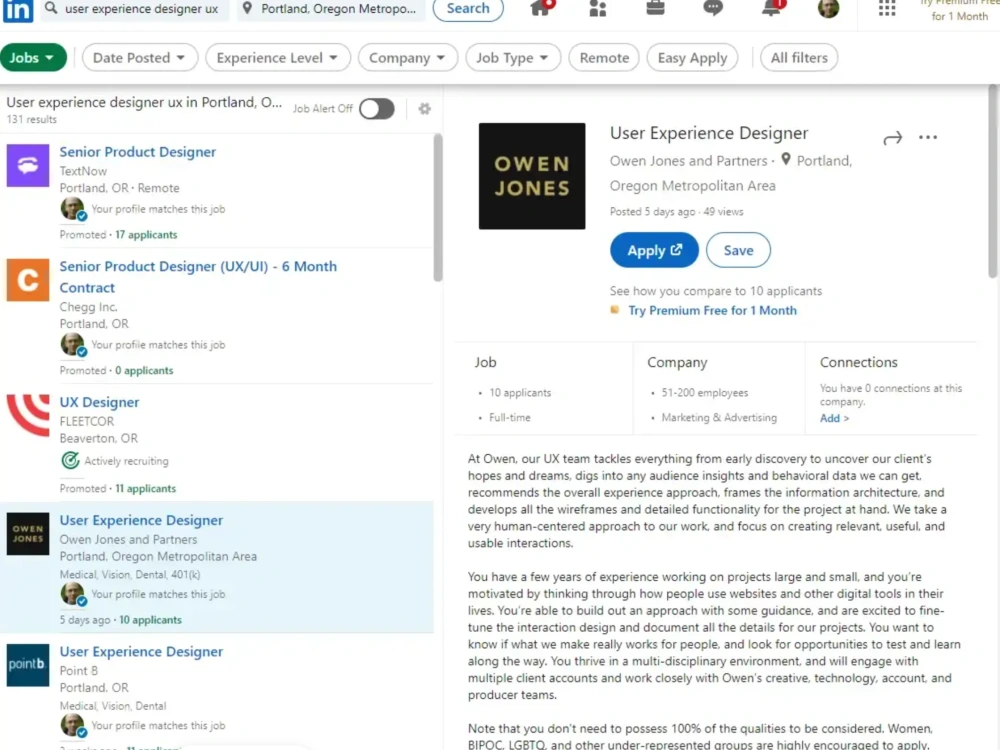The height and width of the screenshot is (750, 1000).
Task: Open Senior Product Designer at TextNow
Action: [138, 152]
